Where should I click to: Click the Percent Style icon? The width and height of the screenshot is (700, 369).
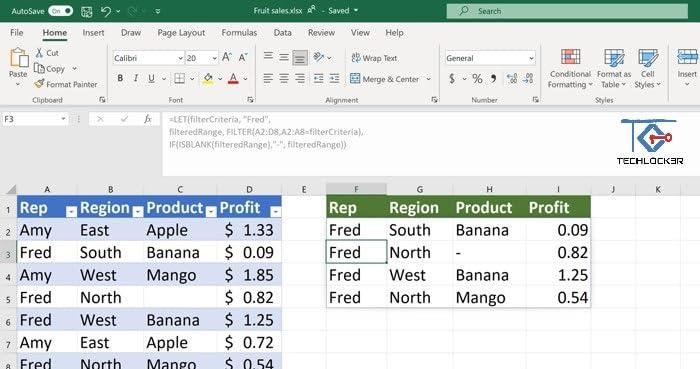tap(477, 79)
